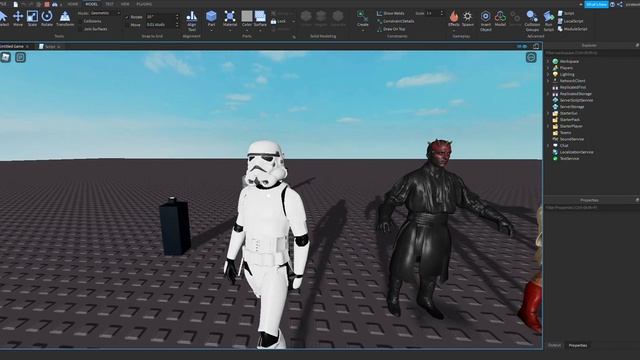Open the Effects flame icon
The width and height of the screenshot is (640, 360).
coord(454,18)
